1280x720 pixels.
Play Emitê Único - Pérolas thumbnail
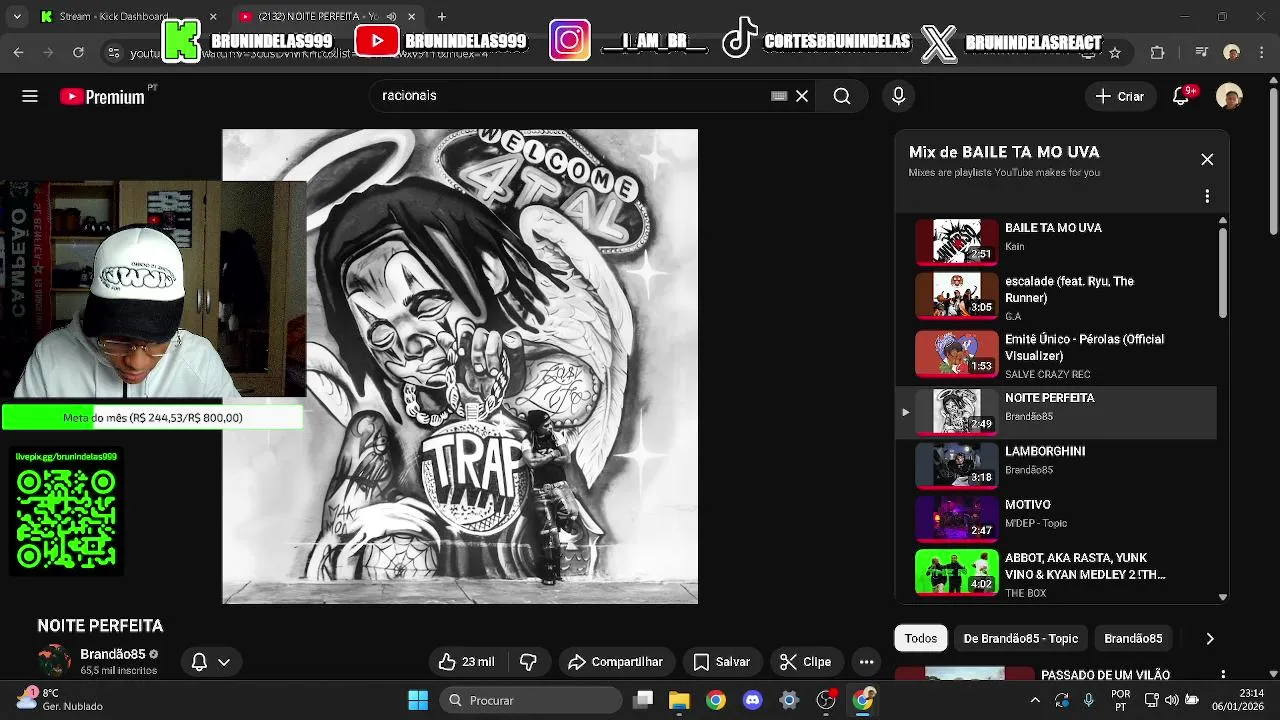click(957, 353)
